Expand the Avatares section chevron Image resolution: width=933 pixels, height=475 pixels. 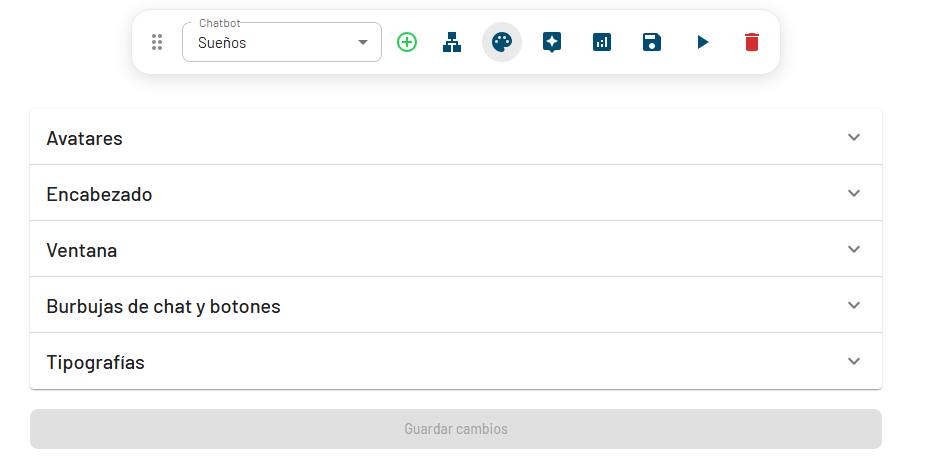coord(853,137)
